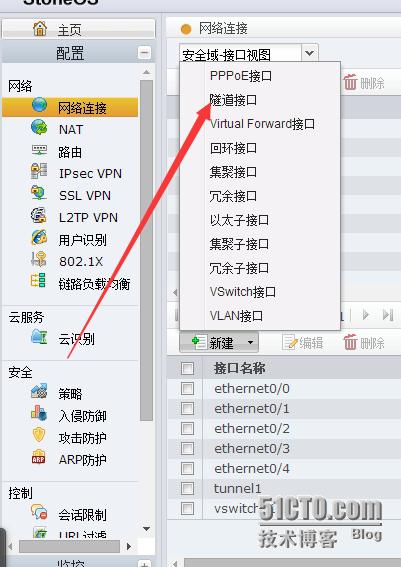Select the IPsec VPN icon

click(x=39, y=171)
